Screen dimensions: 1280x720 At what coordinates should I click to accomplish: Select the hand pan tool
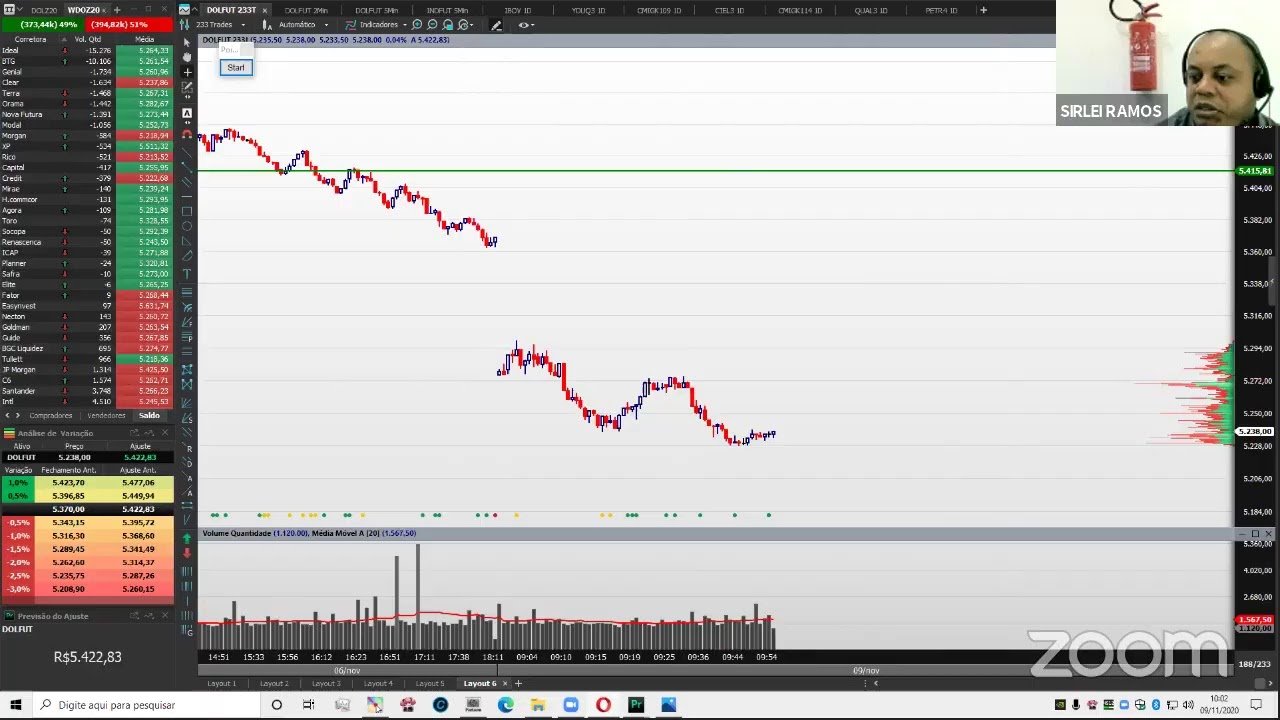point(187,57)
